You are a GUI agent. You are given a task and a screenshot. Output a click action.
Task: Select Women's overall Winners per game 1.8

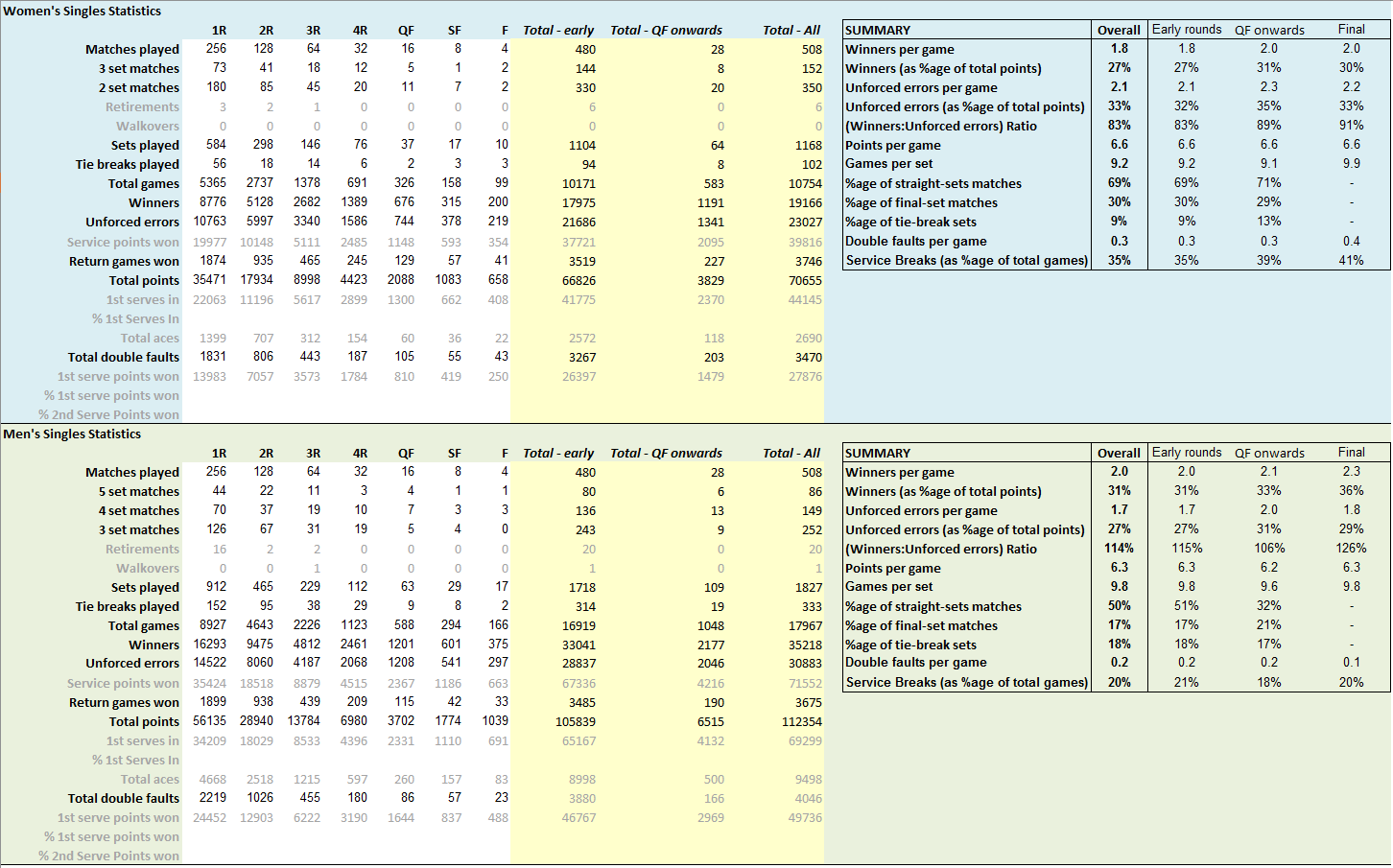[1119, 49]
